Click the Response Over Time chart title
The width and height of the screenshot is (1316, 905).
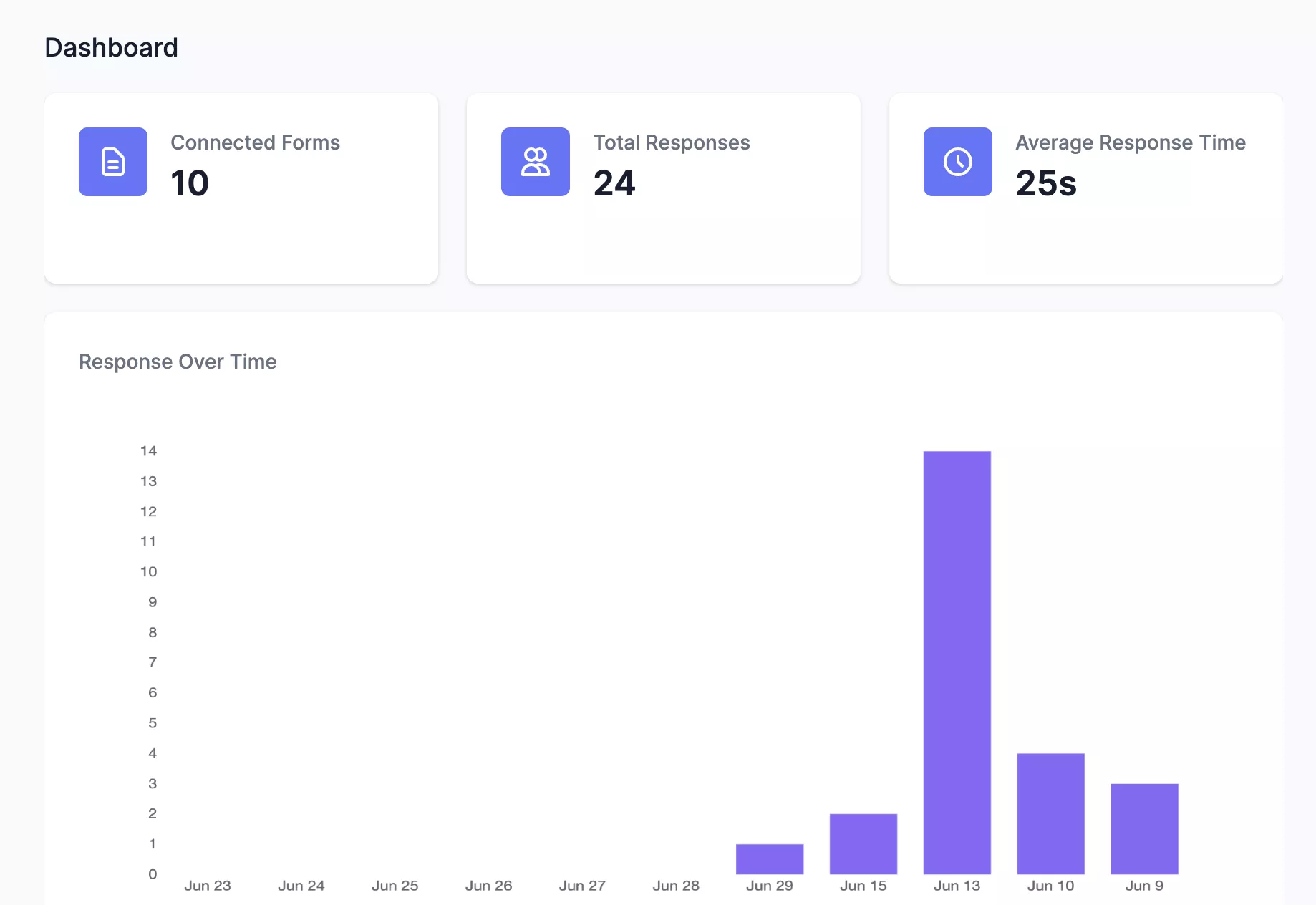click(178, 362)
